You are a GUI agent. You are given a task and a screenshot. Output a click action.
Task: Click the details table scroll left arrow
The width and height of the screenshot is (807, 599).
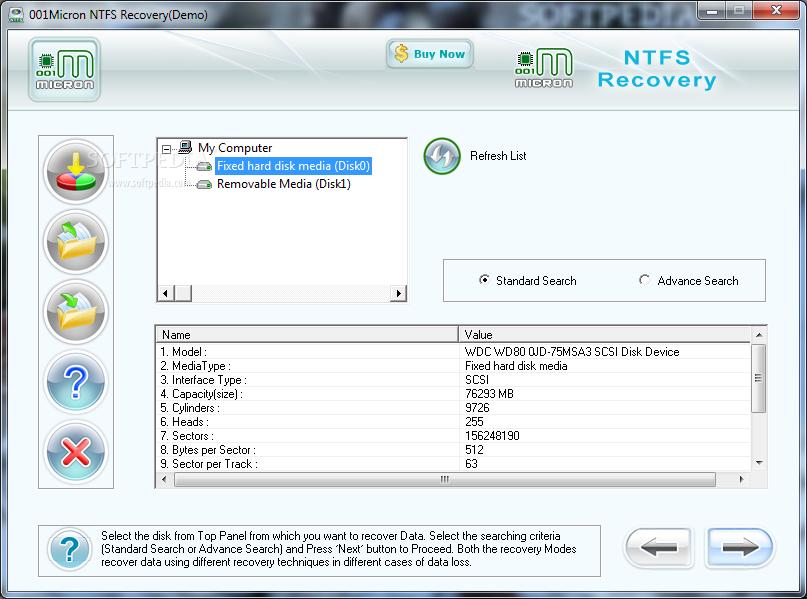pos(164,480)
